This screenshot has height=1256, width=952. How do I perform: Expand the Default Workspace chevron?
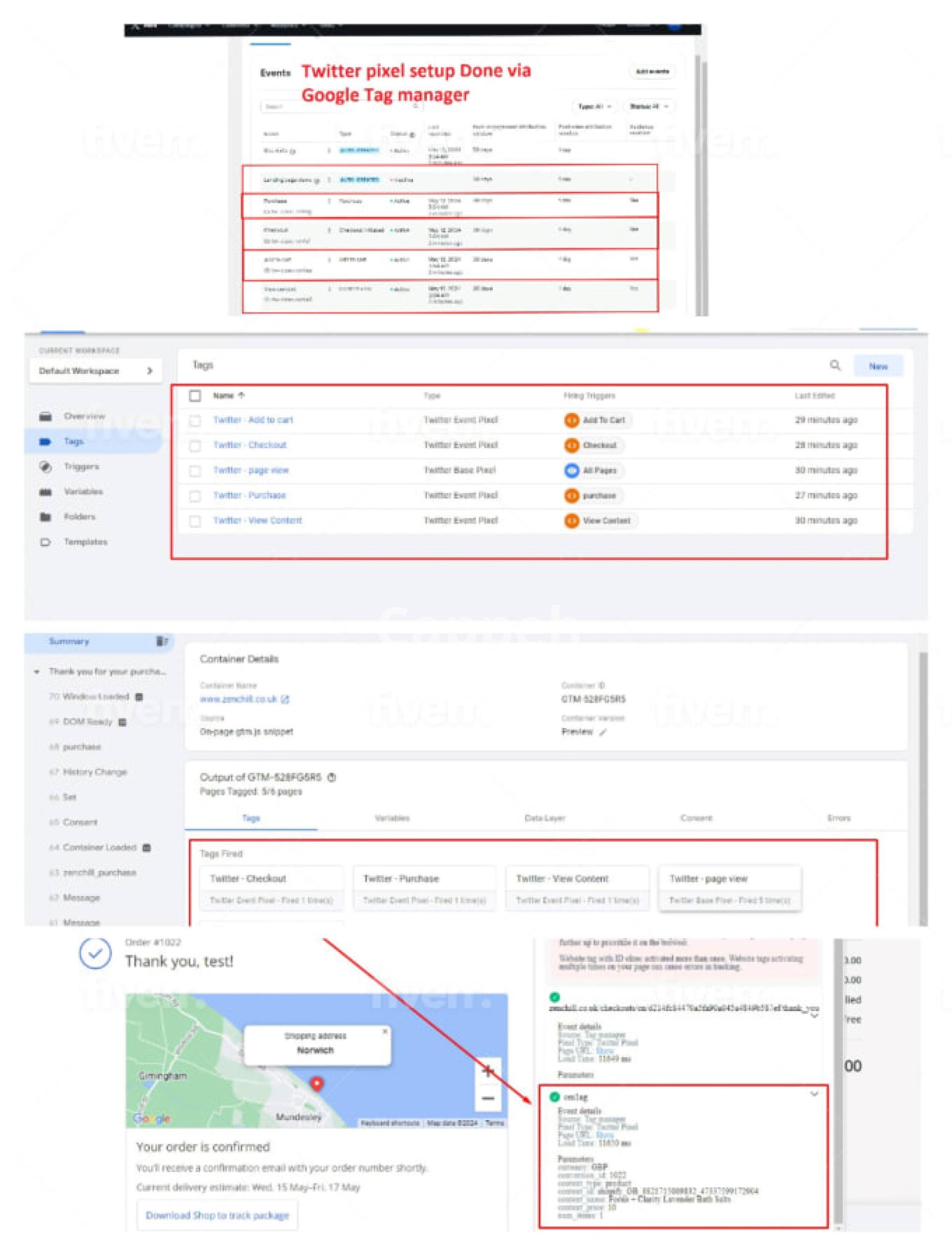tap(149, 371)
